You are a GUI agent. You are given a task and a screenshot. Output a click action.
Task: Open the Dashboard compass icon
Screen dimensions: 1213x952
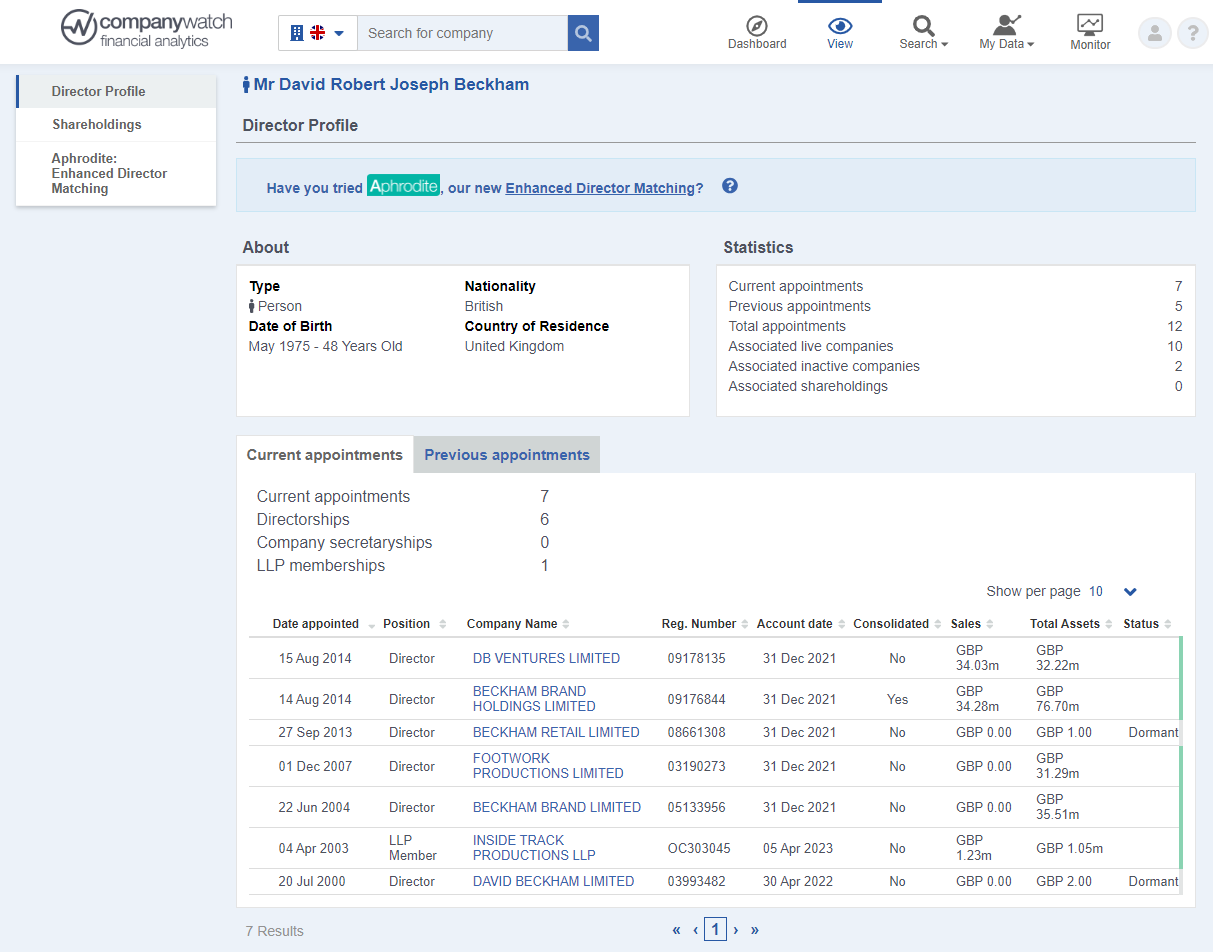pyautogui.click(x=757, y=25)
